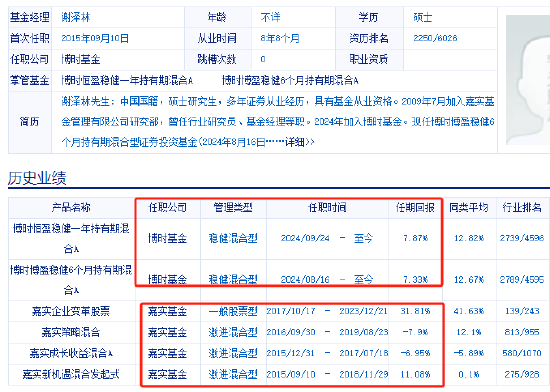Click the 详细>> link in the resume
550x392 pixels.
click(299, 142)
